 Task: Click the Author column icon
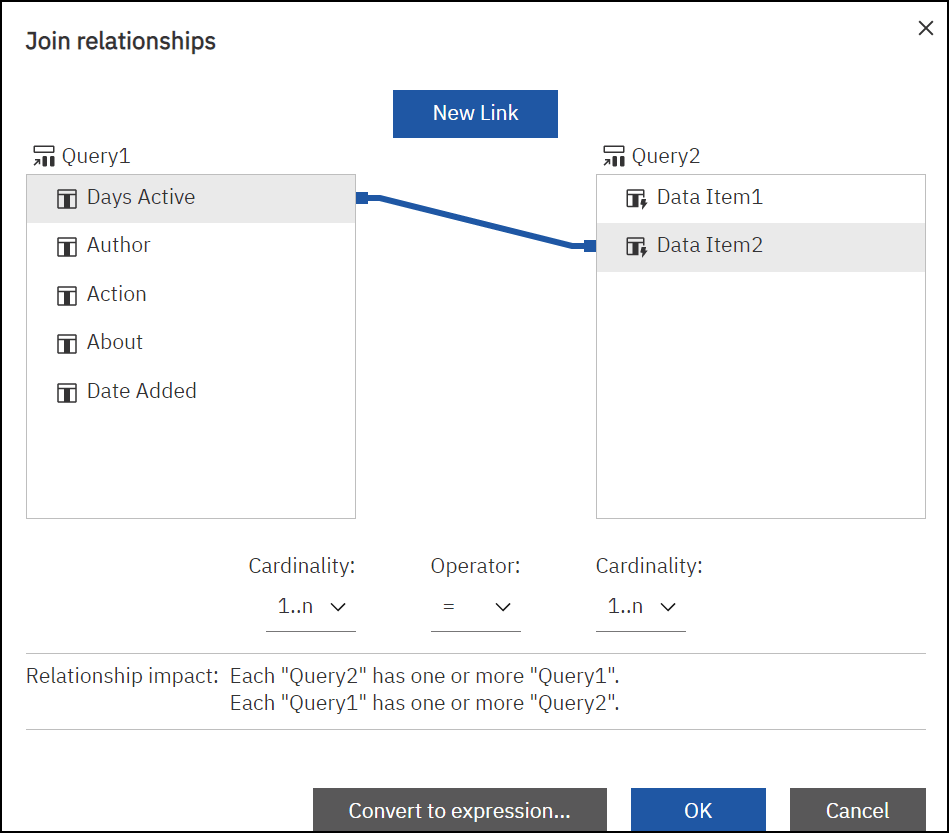point(67,246)
